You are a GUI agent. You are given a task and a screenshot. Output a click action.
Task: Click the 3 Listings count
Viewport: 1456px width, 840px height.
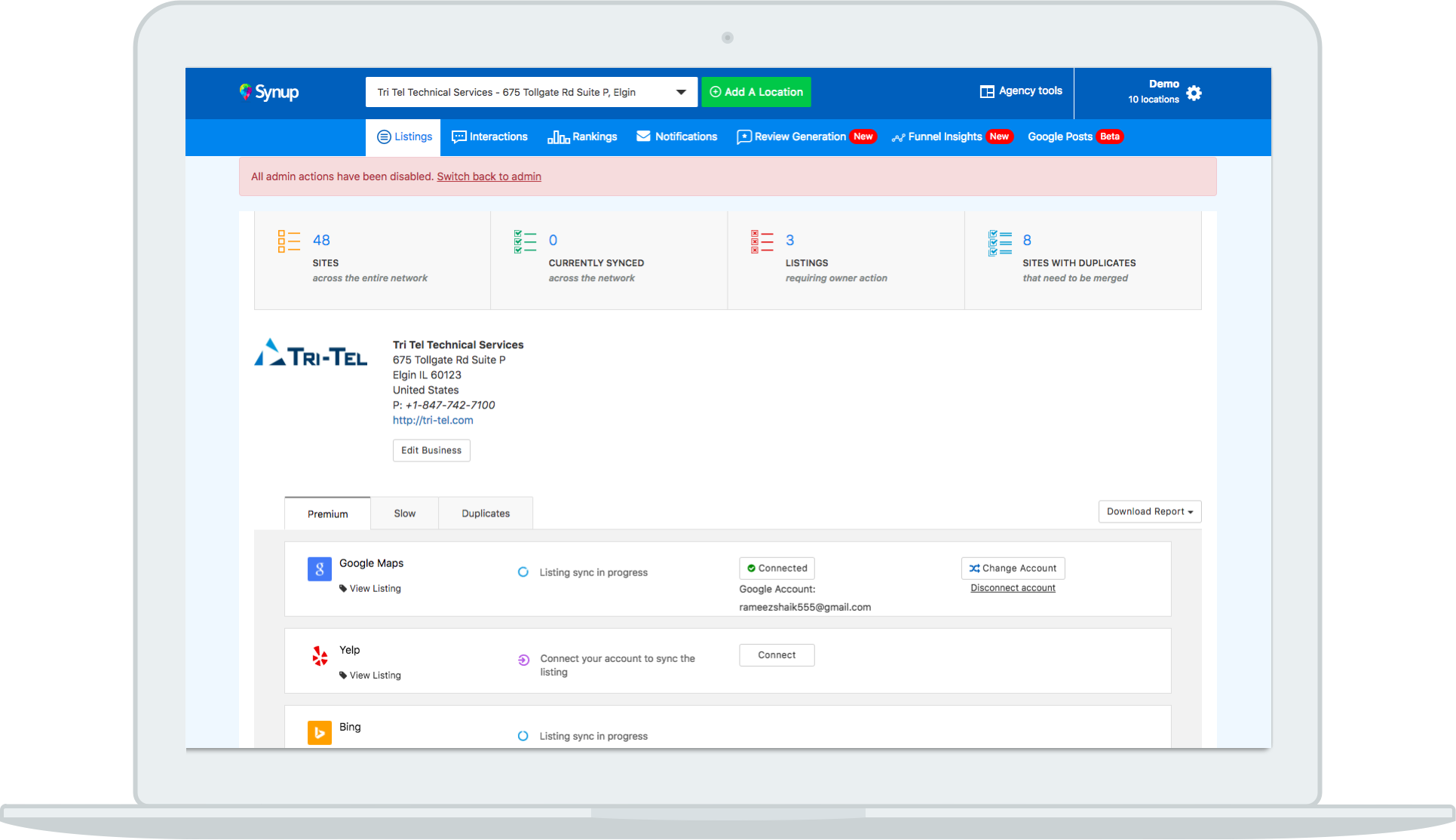(x=789, y=241)
